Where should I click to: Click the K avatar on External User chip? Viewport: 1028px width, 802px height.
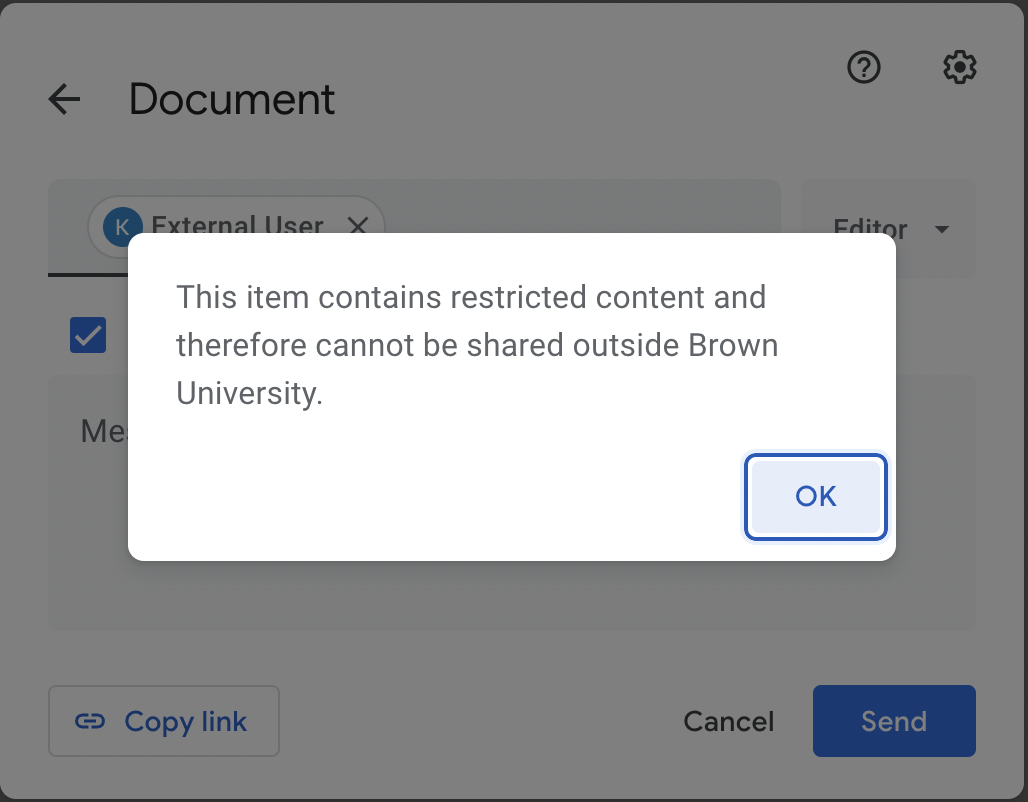click(x=123, y=227)
